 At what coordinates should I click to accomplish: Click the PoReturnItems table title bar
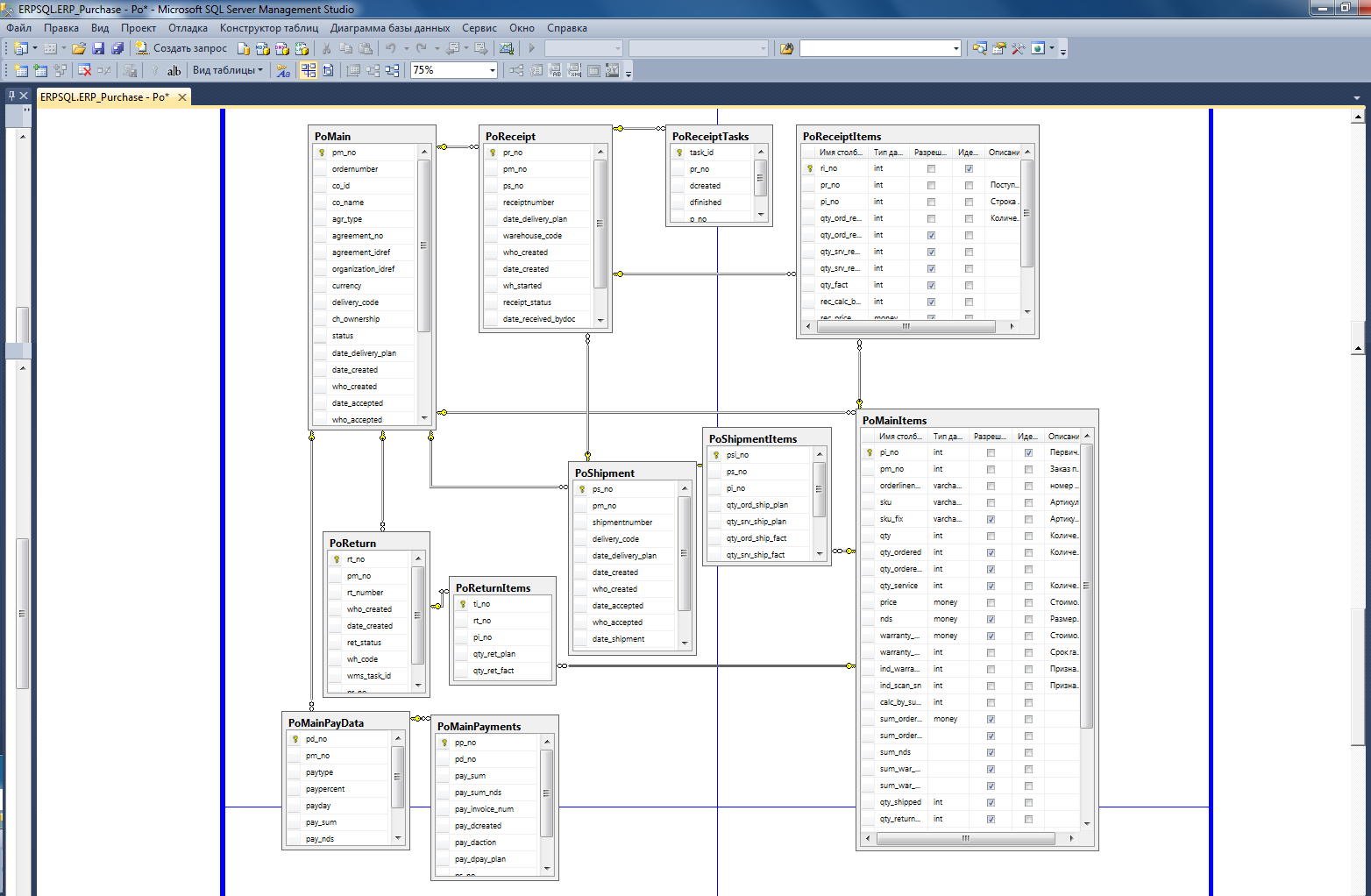503,587
